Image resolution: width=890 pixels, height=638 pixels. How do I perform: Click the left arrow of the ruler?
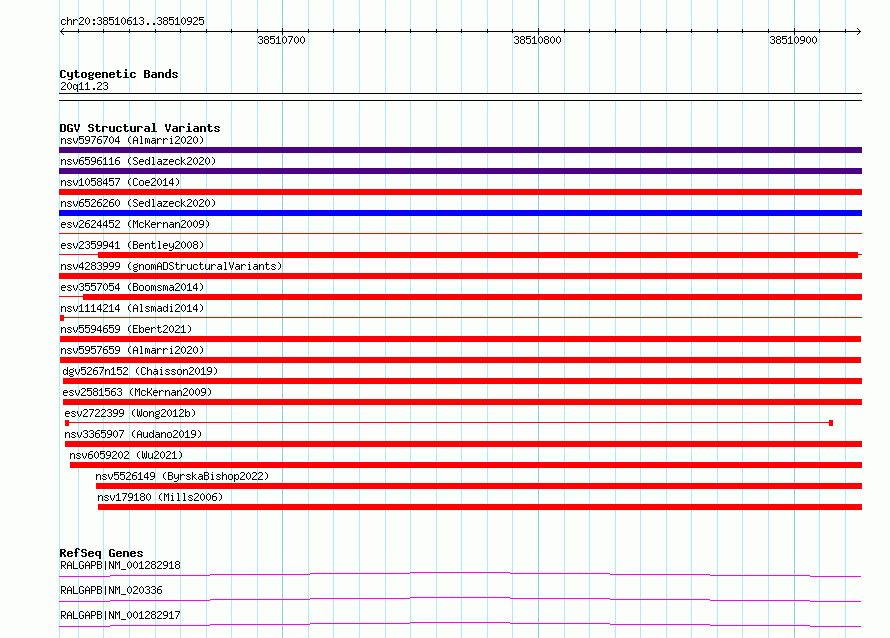[62, 31]
